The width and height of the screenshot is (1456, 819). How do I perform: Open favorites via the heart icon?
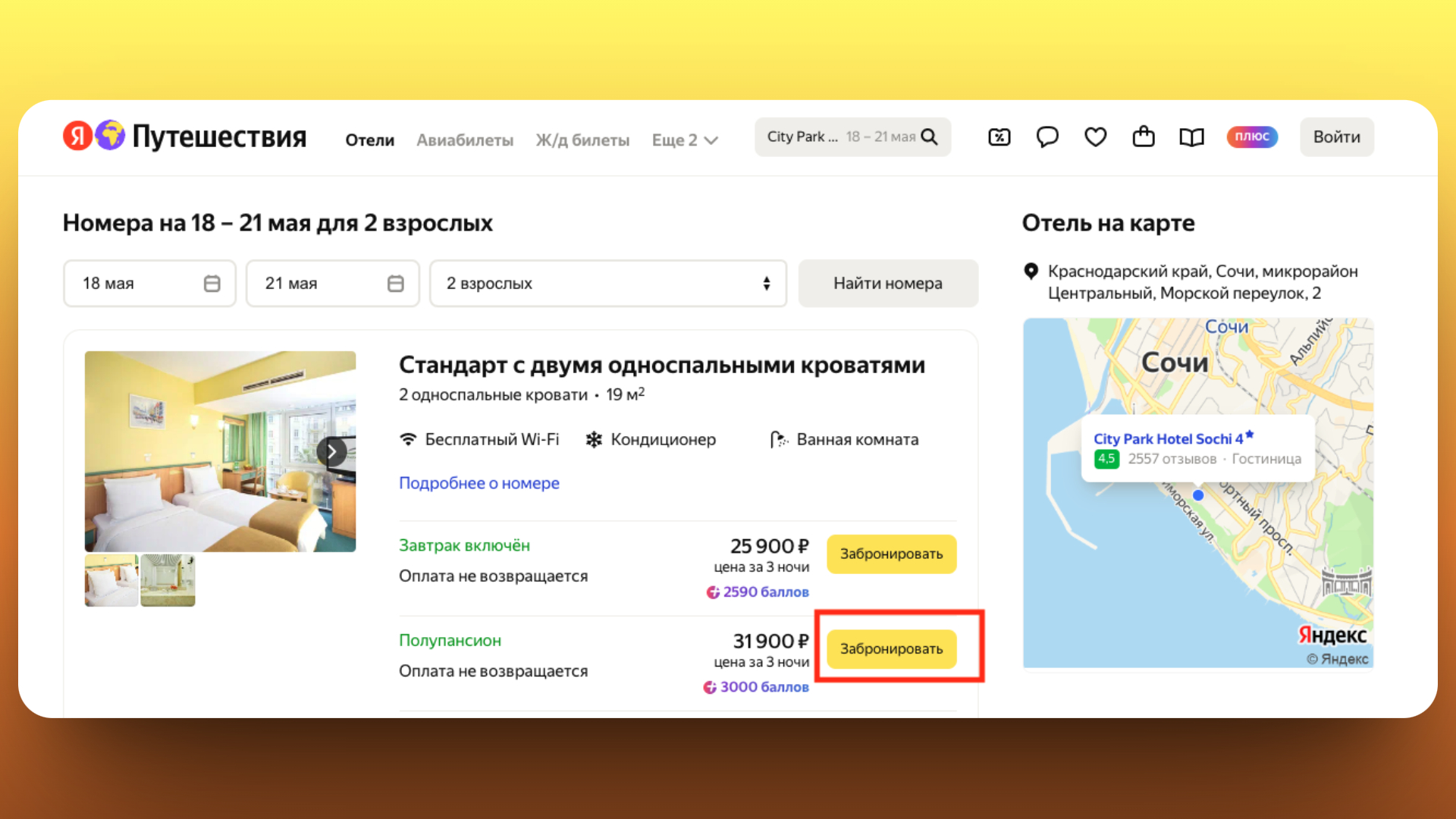click(1095, 136)
